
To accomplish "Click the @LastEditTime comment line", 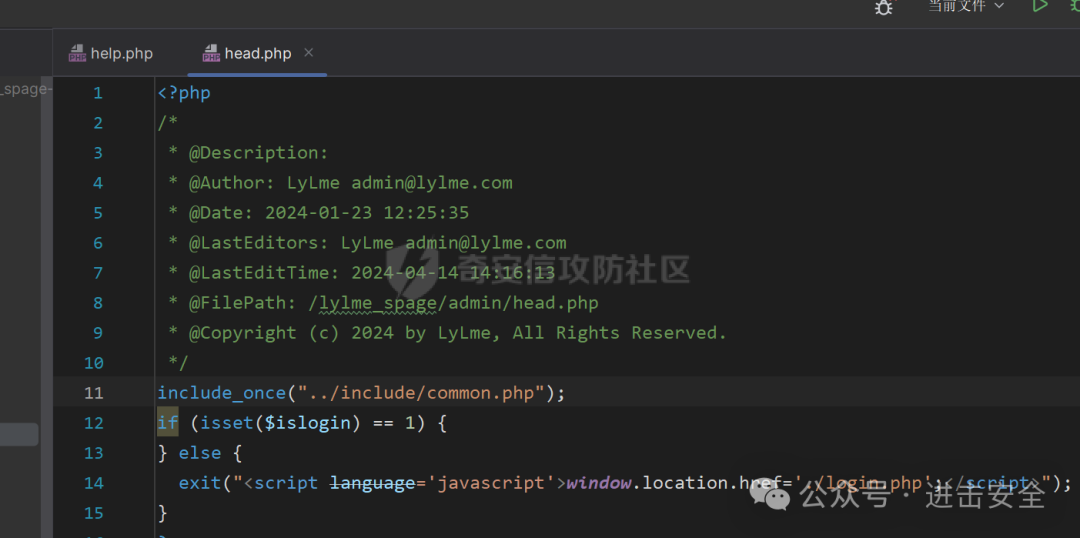I will pos(362,273).
